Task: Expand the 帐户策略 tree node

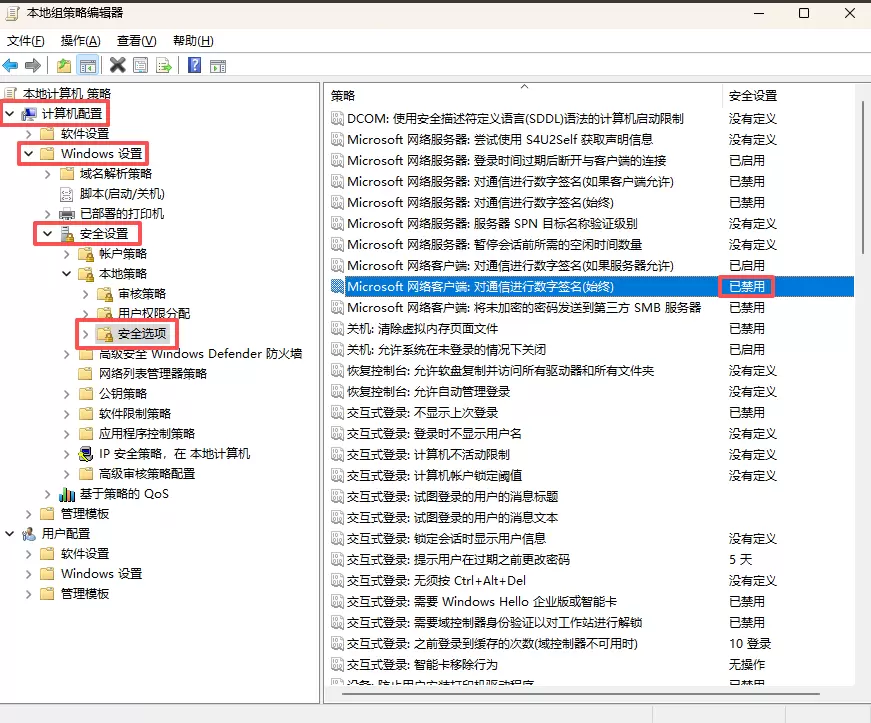Action: [67, 254]
